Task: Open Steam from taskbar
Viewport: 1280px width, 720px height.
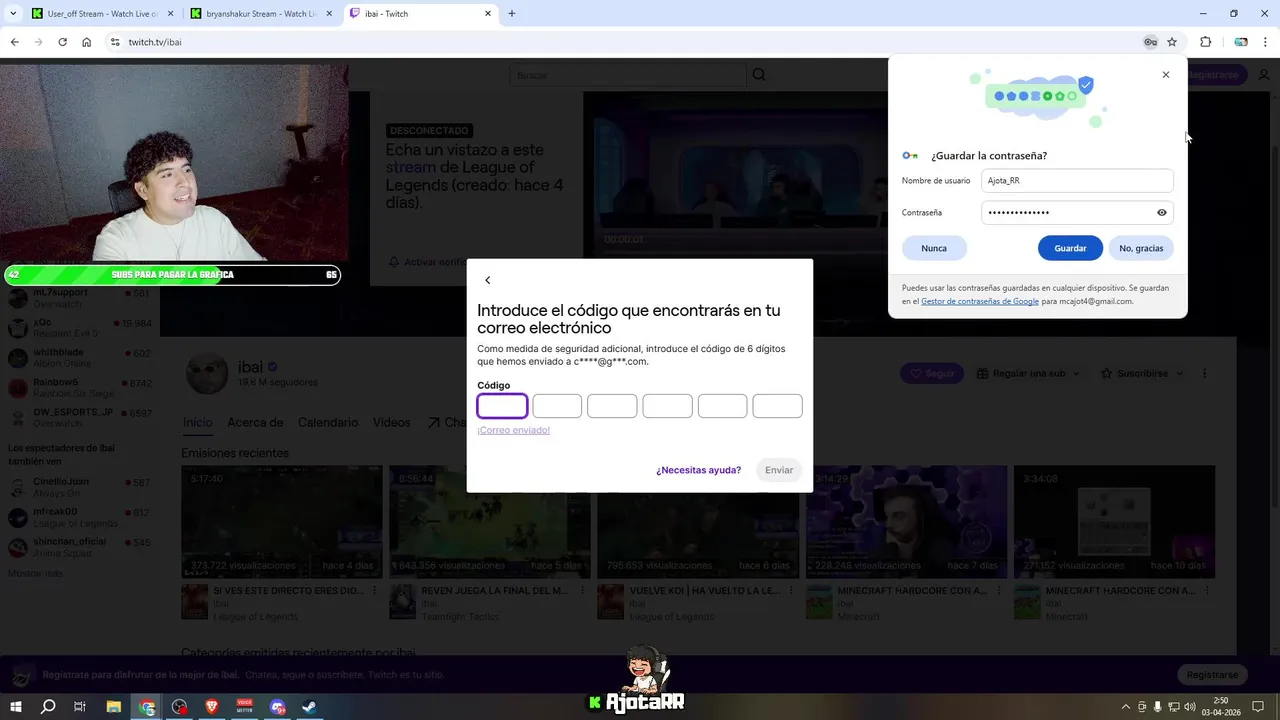Action: (x=310, y=707)
